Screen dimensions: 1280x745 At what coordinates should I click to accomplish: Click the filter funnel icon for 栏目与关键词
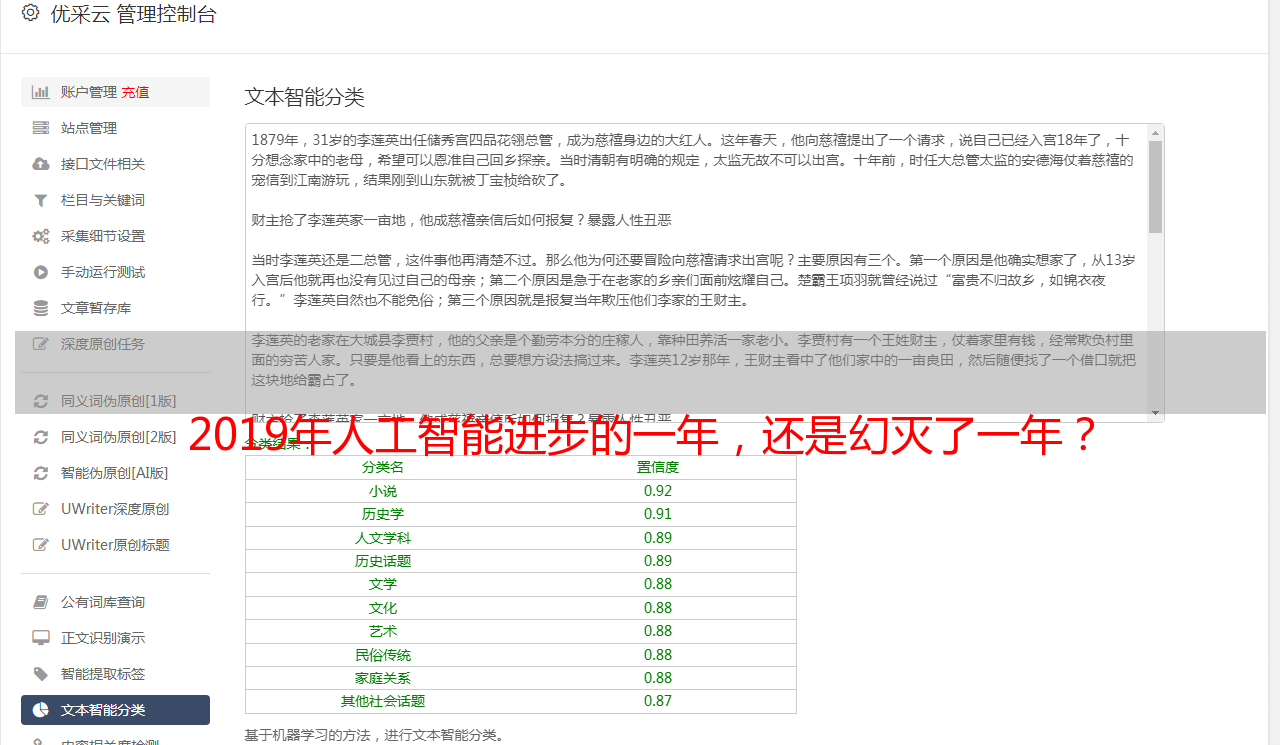click(x=41, y=200)
